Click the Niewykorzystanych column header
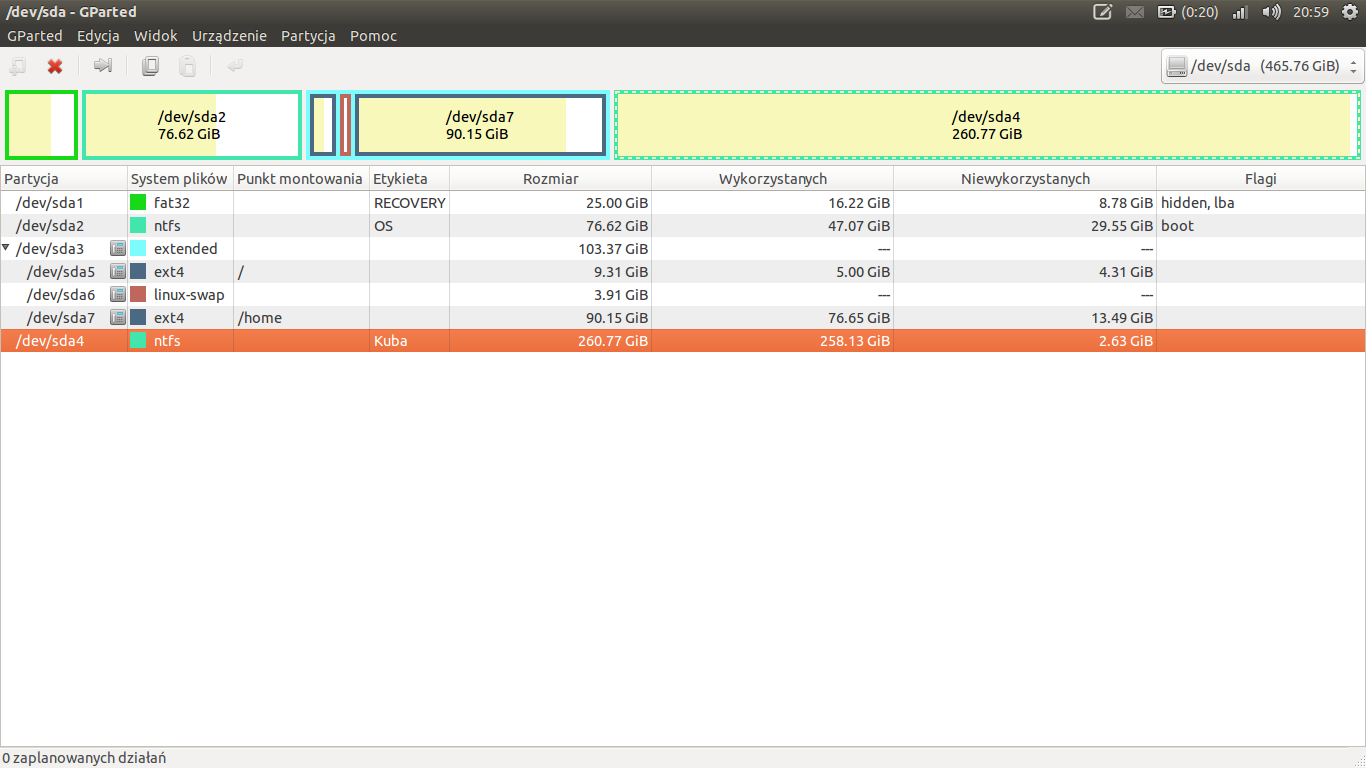This screenshot has width=1366, height=768. (x=1025, y=178)
